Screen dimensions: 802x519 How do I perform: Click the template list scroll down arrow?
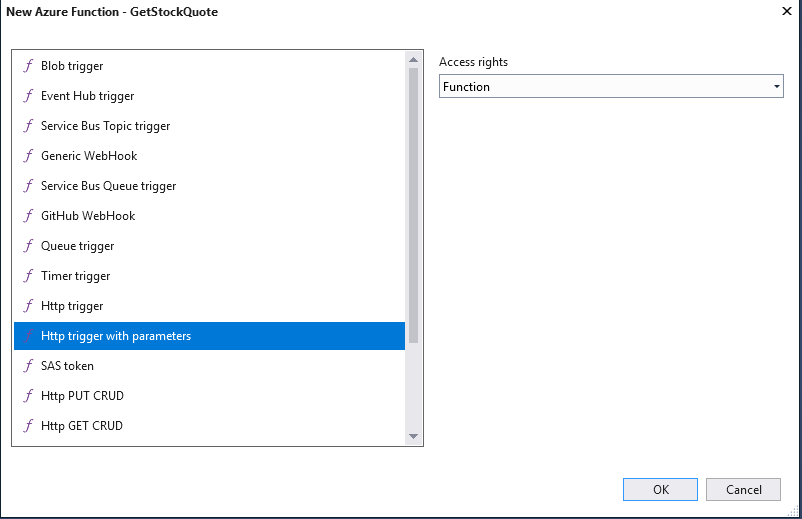pos(413,436)
